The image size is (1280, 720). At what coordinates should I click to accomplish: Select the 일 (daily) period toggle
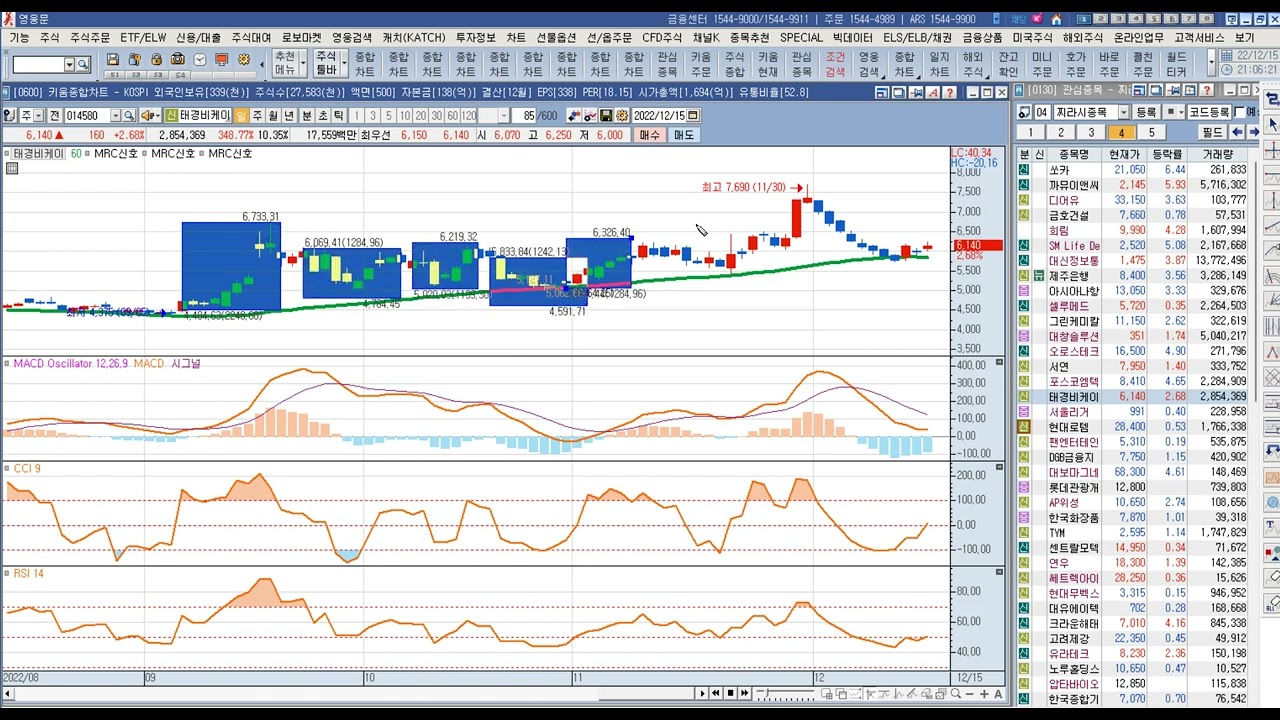[241, 115]
